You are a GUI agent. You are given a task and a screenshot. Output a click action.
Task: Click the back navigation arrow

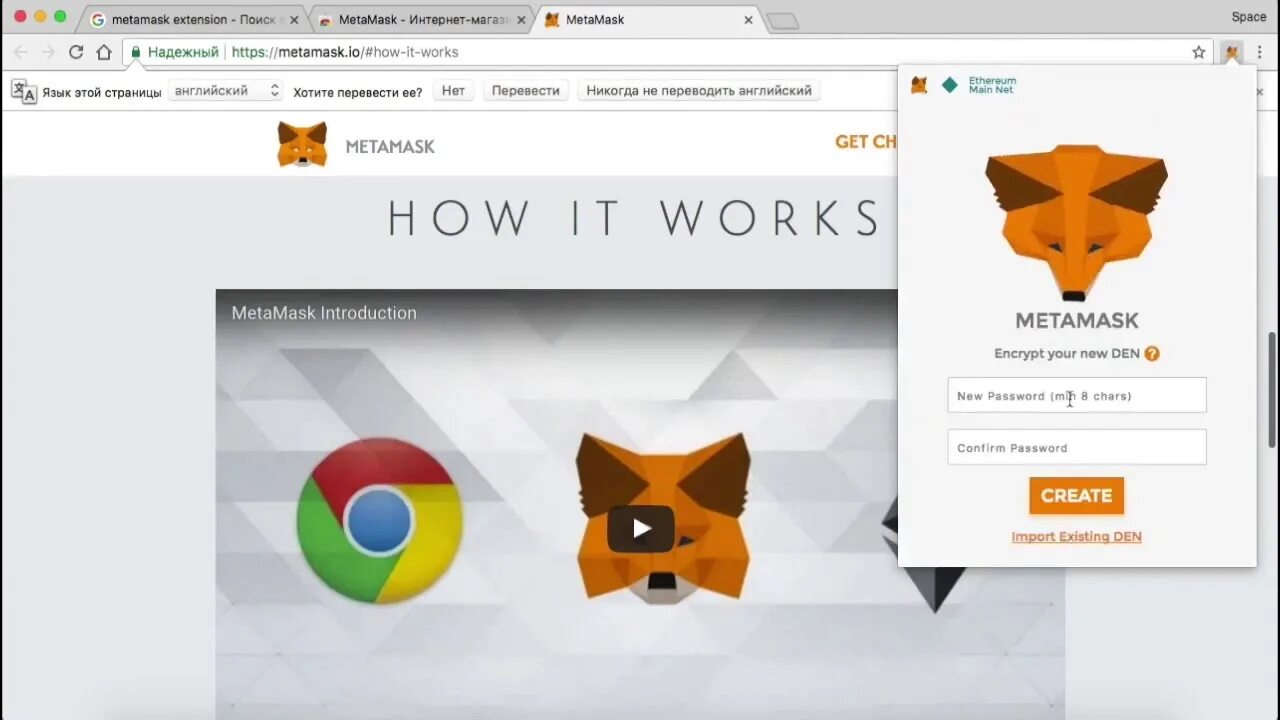coord(21,52)
